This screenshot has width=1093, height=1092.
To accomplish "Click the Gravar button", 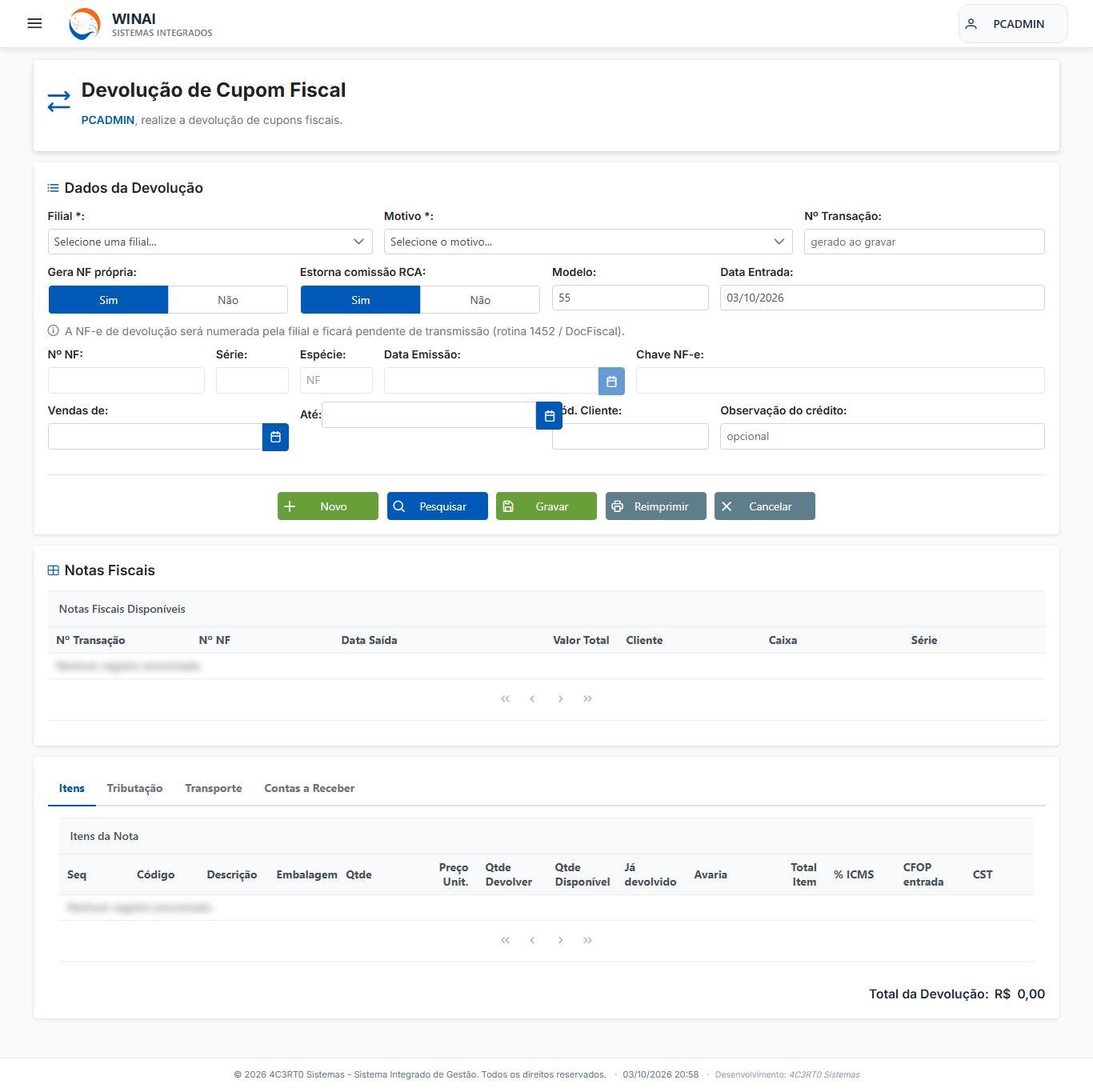I will 546,506.
